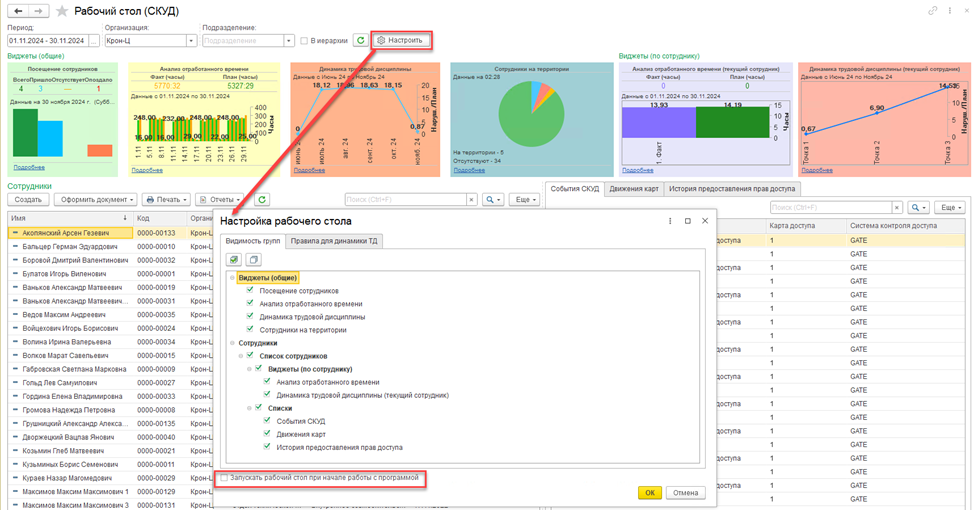Uncheck the События СКУД list item
Viewport: 974px width, 510px height.
[x=267, y=421]
